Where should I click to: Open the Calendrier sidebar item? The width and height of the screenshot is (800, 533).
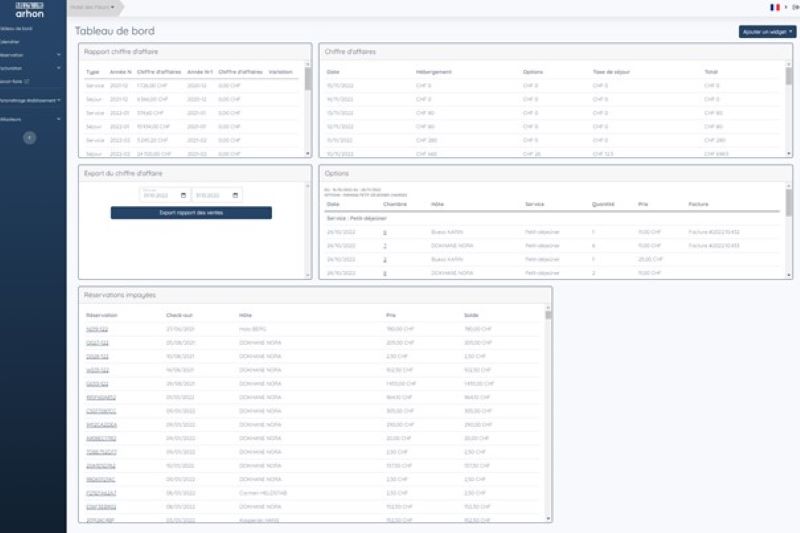(x=10, y=42)
